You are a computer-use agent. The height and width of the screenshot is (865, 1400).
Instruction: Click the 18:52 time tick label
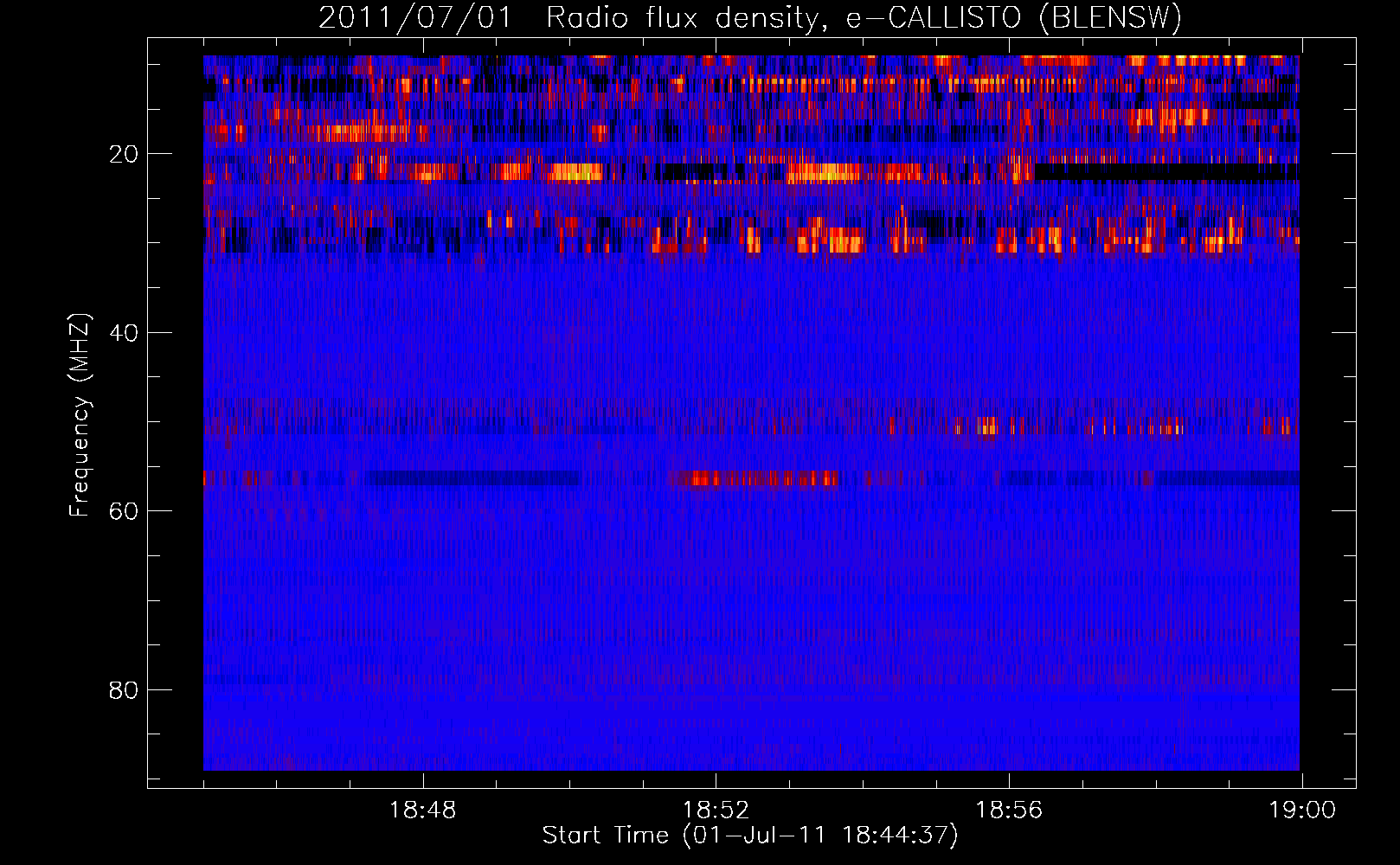(716, 811)
